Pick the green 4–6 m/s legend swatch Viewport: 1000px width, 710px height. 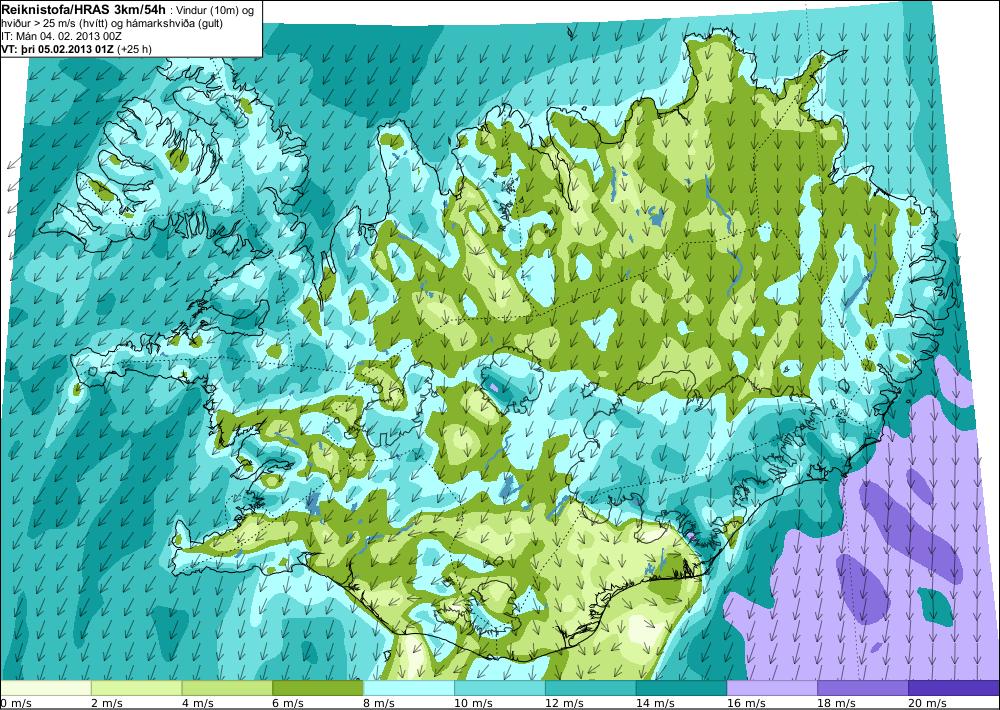click(x=227, y=688)
